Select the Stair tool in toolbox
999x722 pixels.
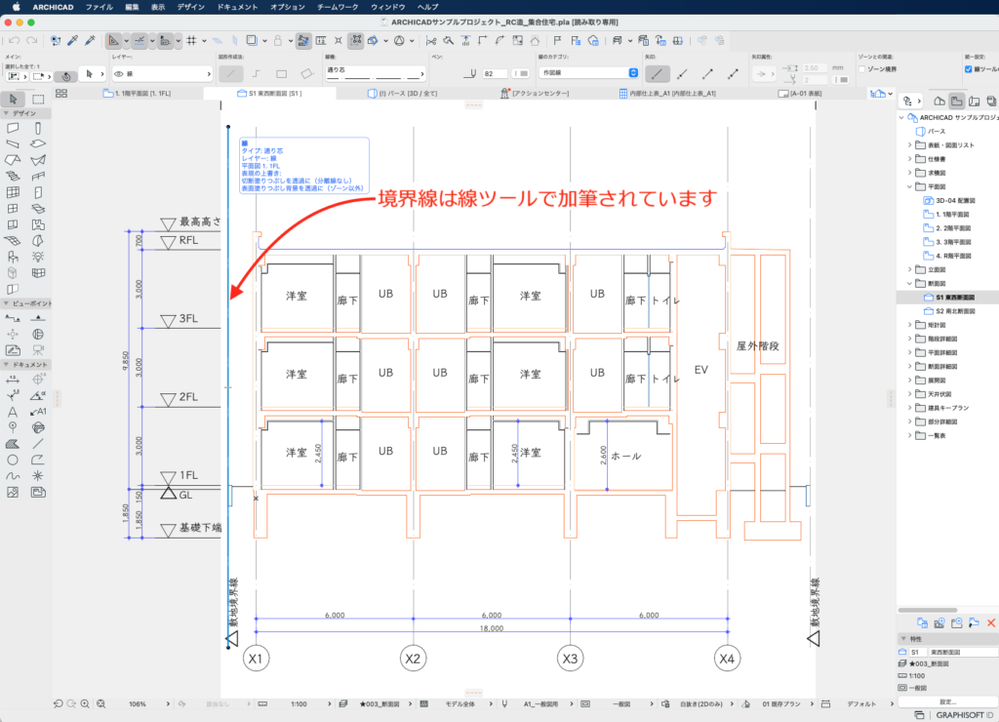(13, 176)
